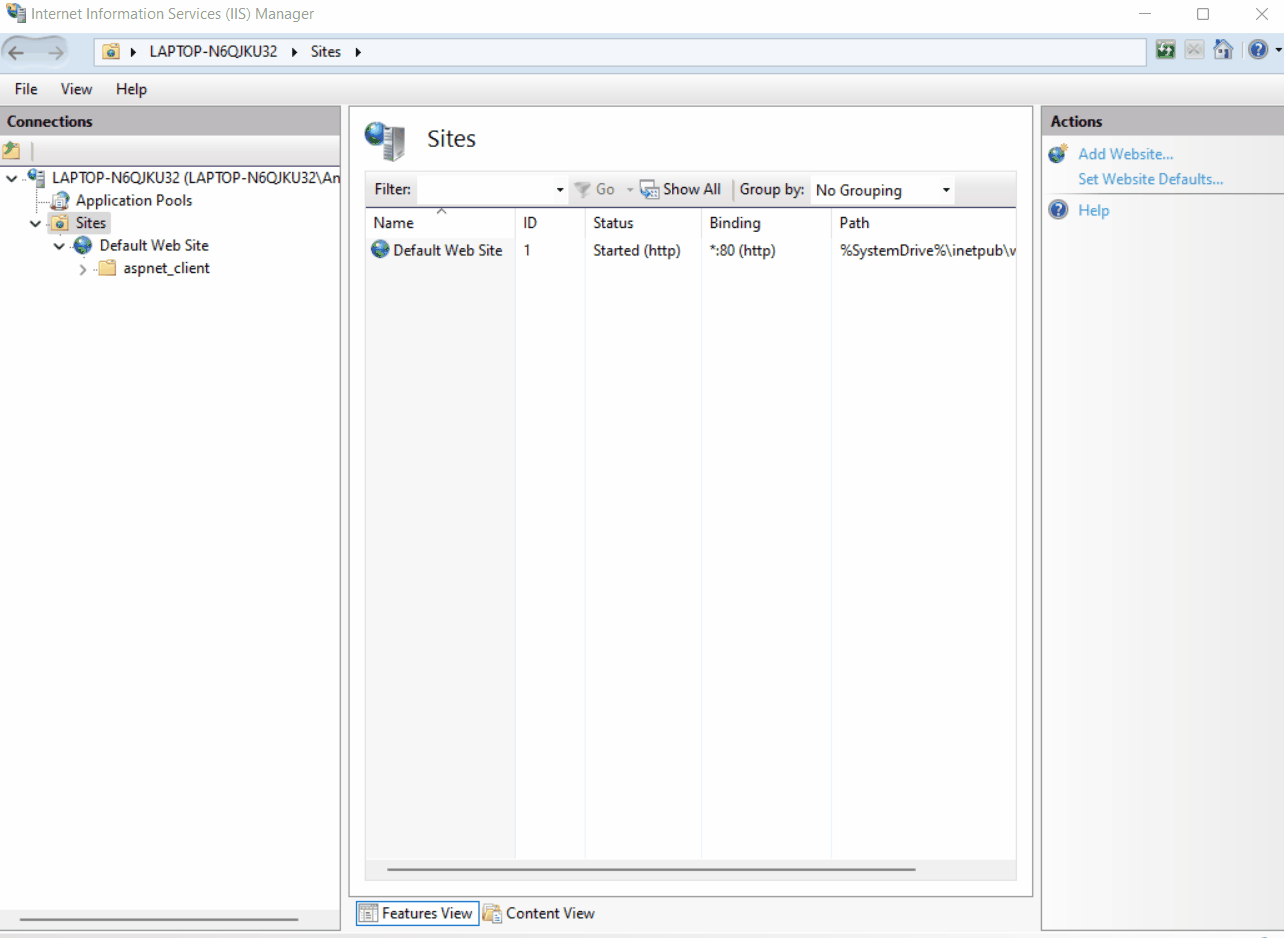Screen dimensions: 1284x938
Task: Collapse the Default Web Site tree node
Action: coord(60,246)
